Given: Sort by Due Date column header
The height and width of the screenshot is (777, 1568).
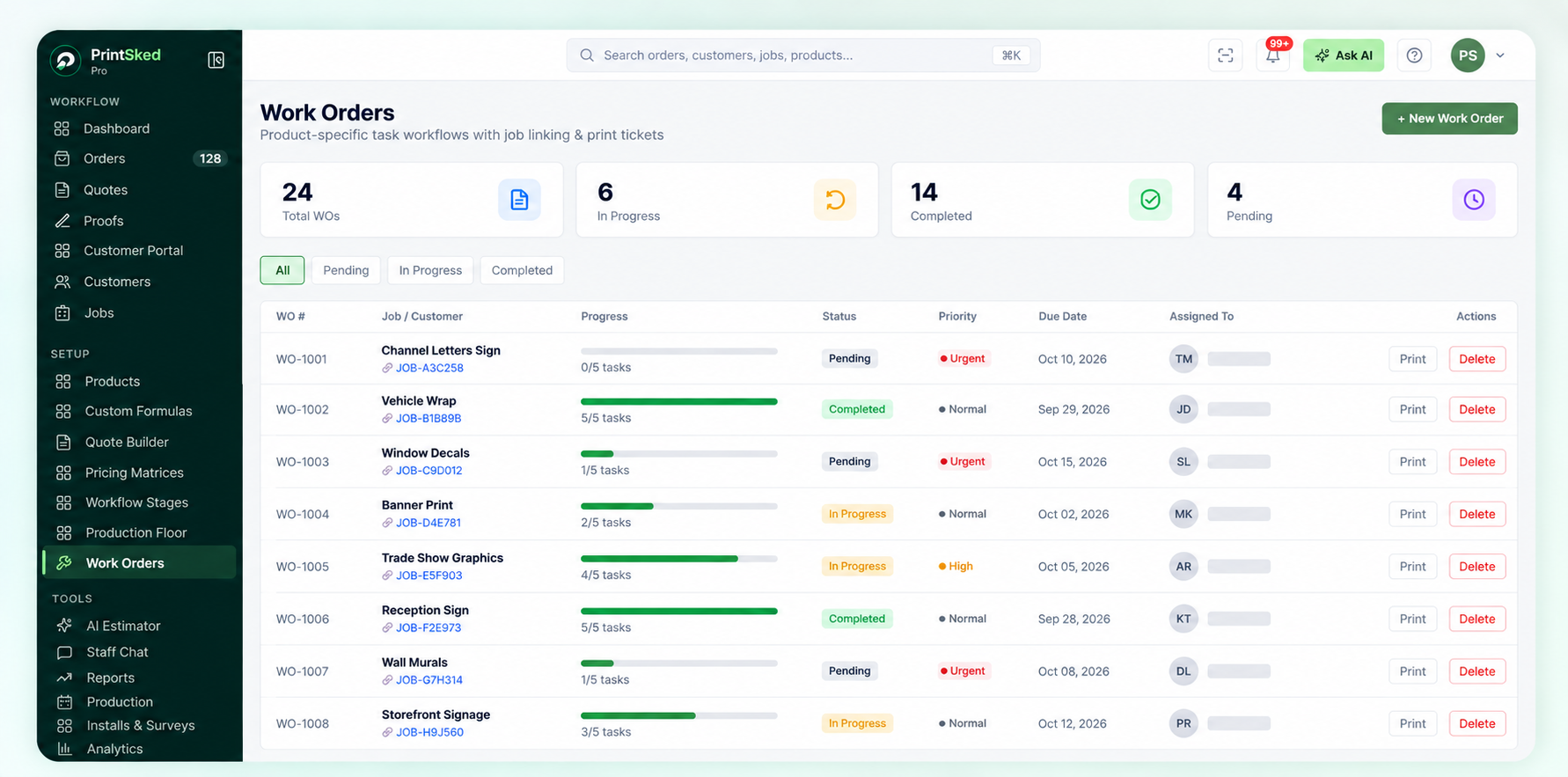Looking at the screenshot, I should click(1062, 317).
